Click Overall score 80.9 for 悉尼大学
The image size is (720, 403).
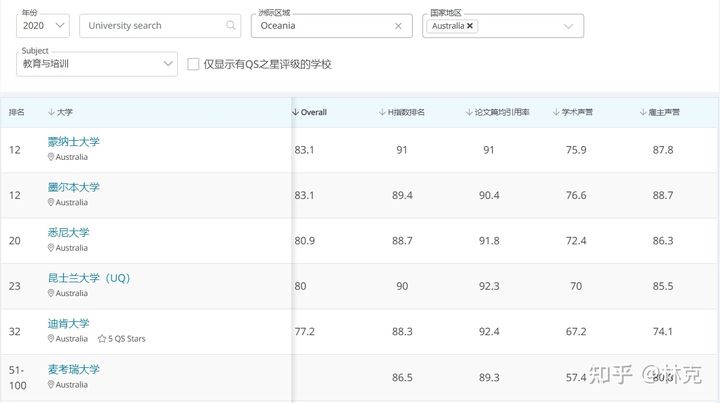click(304, 241)
